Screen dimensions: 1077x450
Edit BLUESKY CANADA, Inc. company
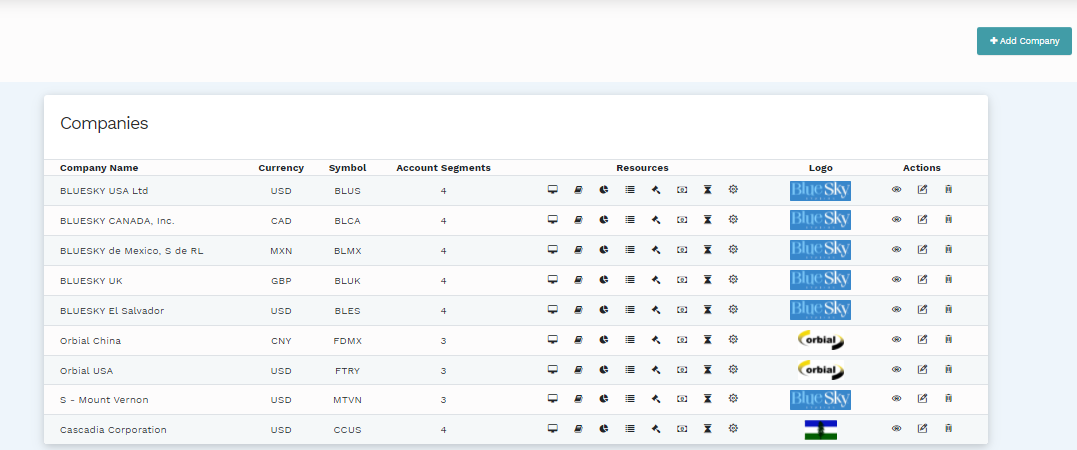pos(923,220)
